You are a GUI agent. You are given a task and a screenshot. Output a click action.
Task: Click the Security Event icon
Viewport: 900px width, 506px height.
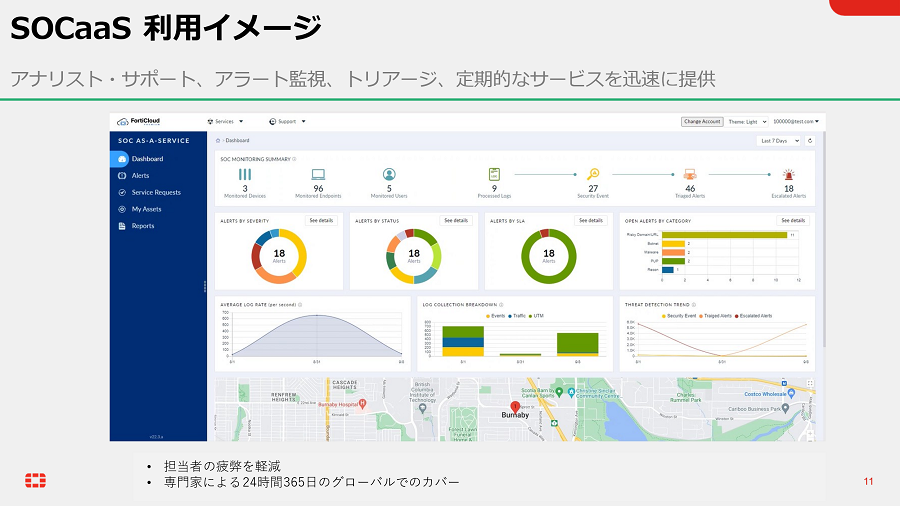point(593,174)
